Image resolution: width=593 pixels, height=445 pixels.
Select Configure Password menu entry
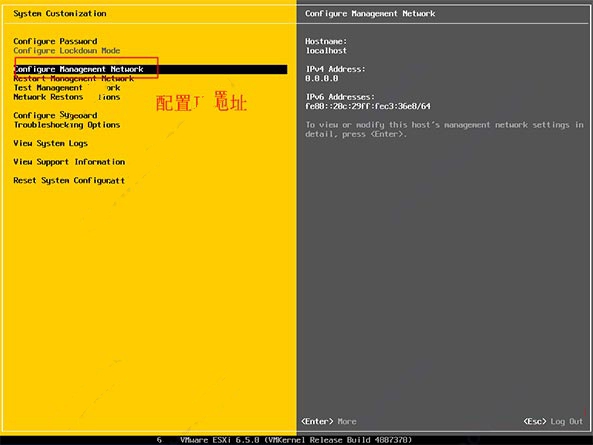point(55,41)
